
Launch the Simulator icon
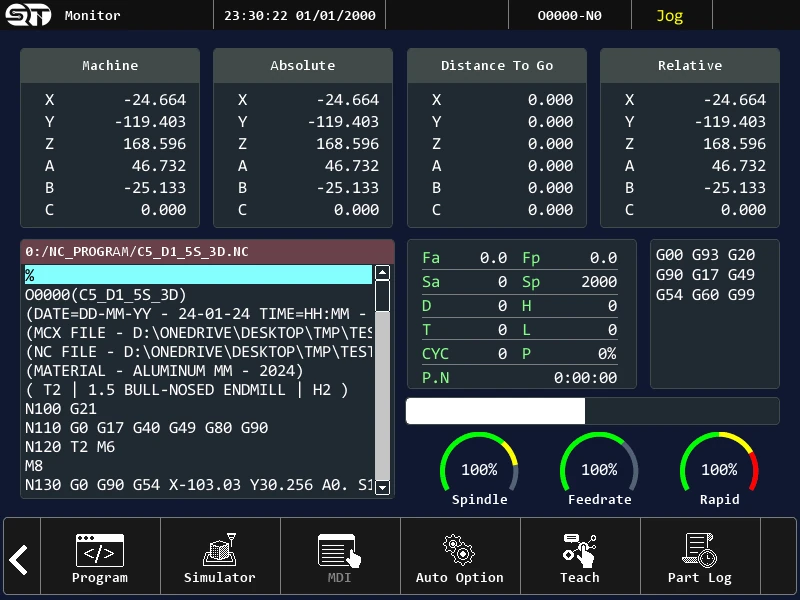[219, 550]
